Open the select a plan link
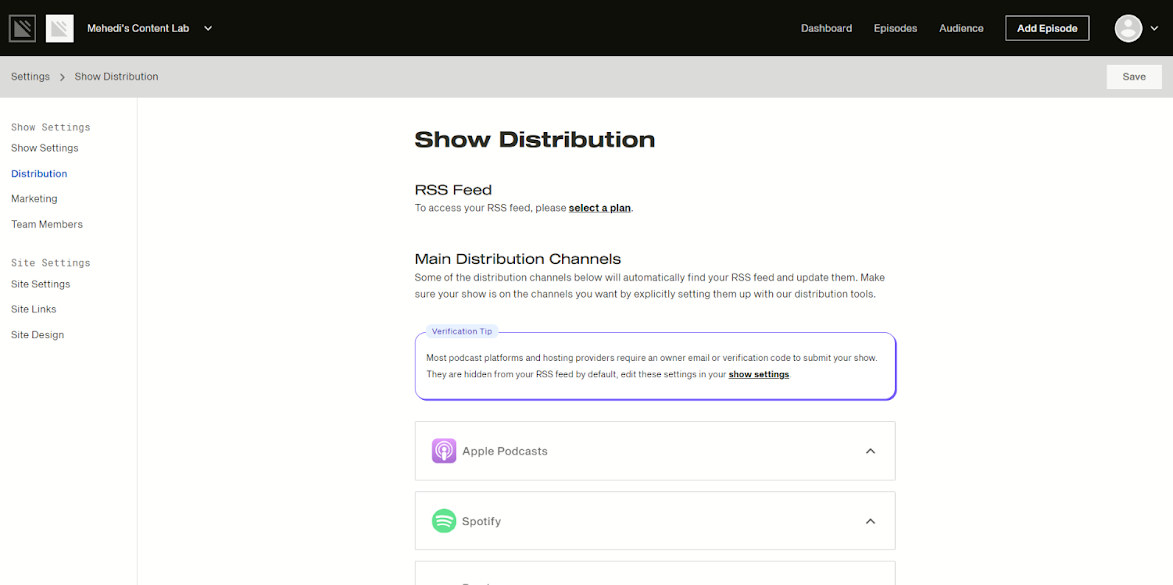The height and width of the screenshot is (585, 1173). pyautogui.click(x=599, y=207)
